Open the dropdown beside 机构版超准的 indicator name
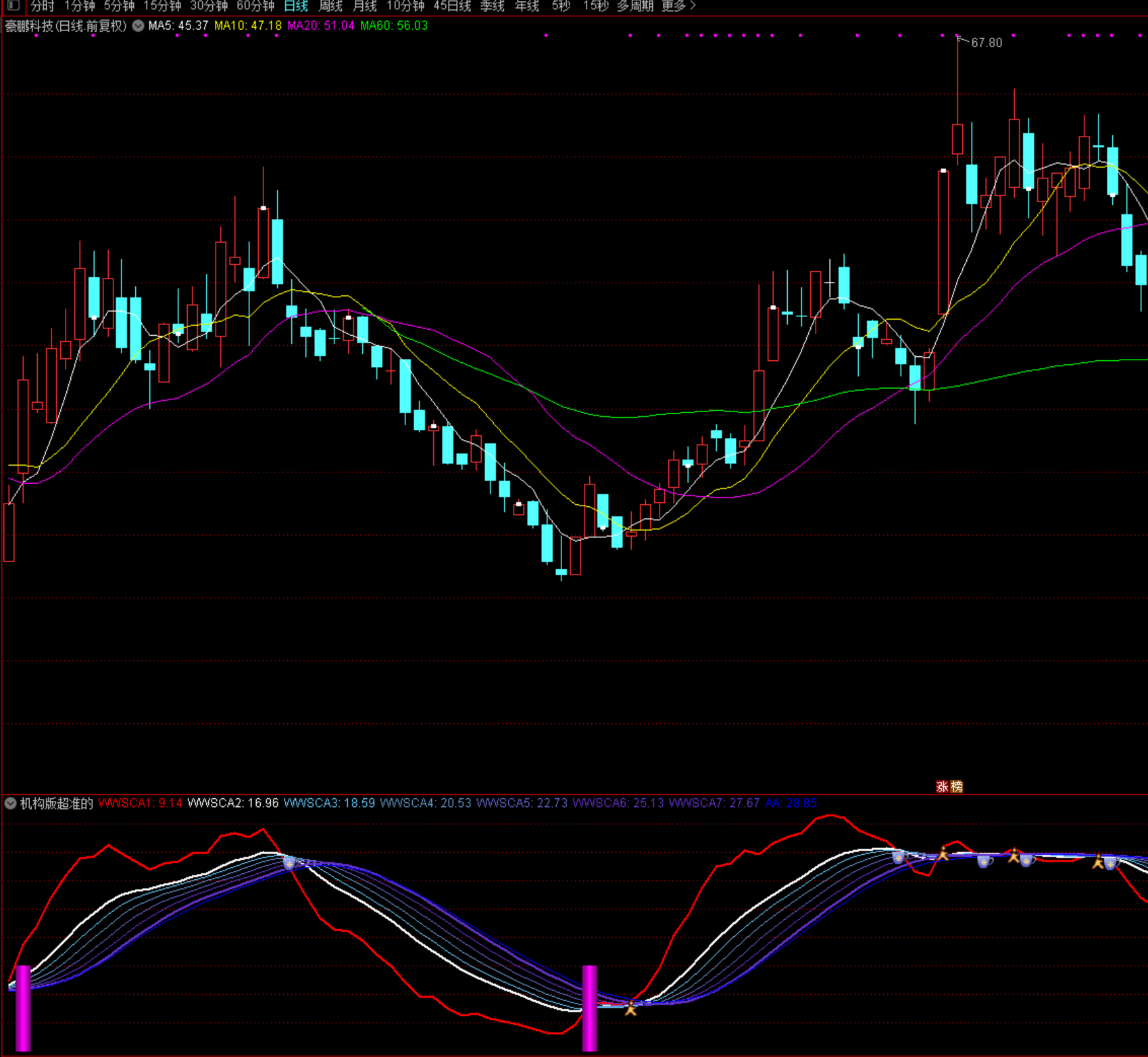Image resolution: width=1148 pixels, height=1057 pixels. (10, 803)
